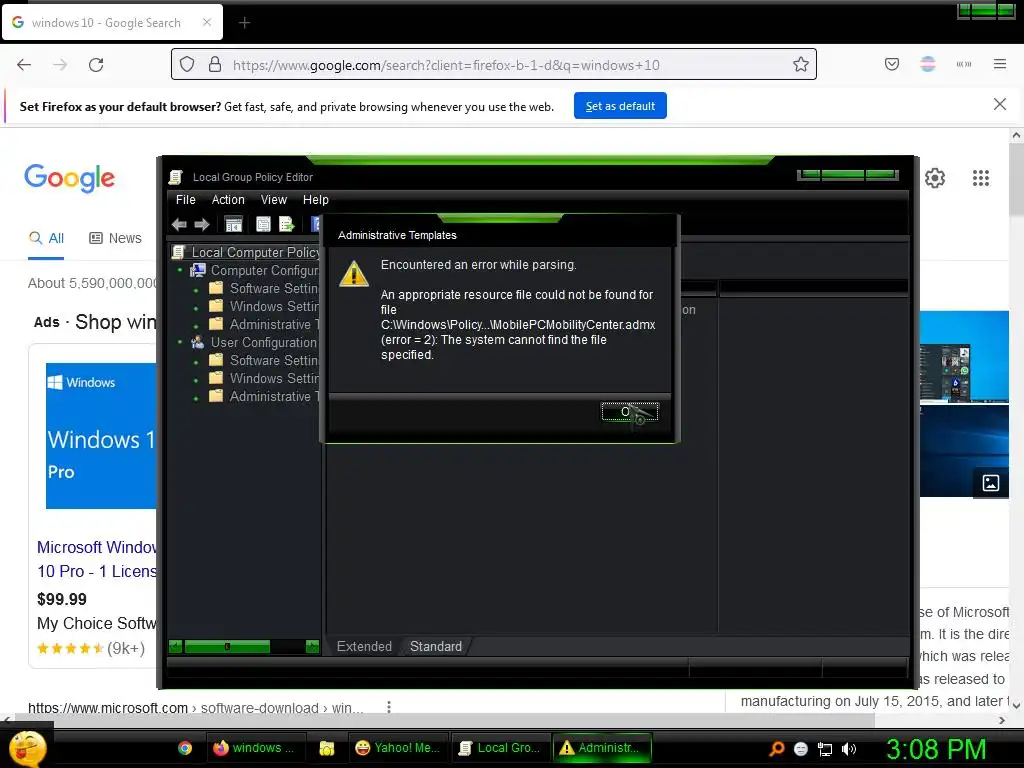The image size is (1024, 768).
Task: Expand Windows Settings under Computer Configuration
Action: coord(196,308)
